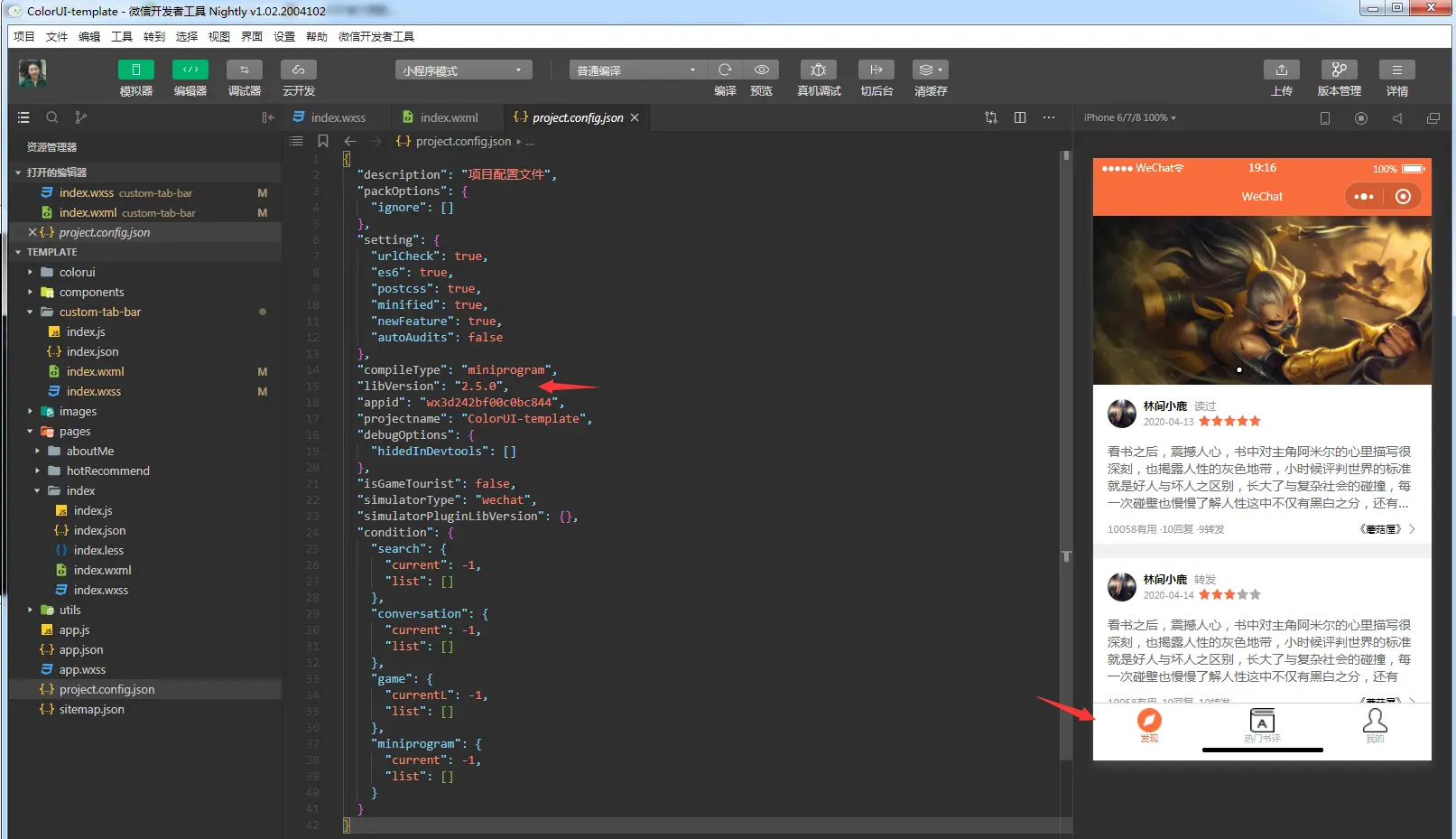The width and height of the screenshot is (1456, 839).
Task: Open sitemap.json in the file tree
Action: click(x=144, y=709)
